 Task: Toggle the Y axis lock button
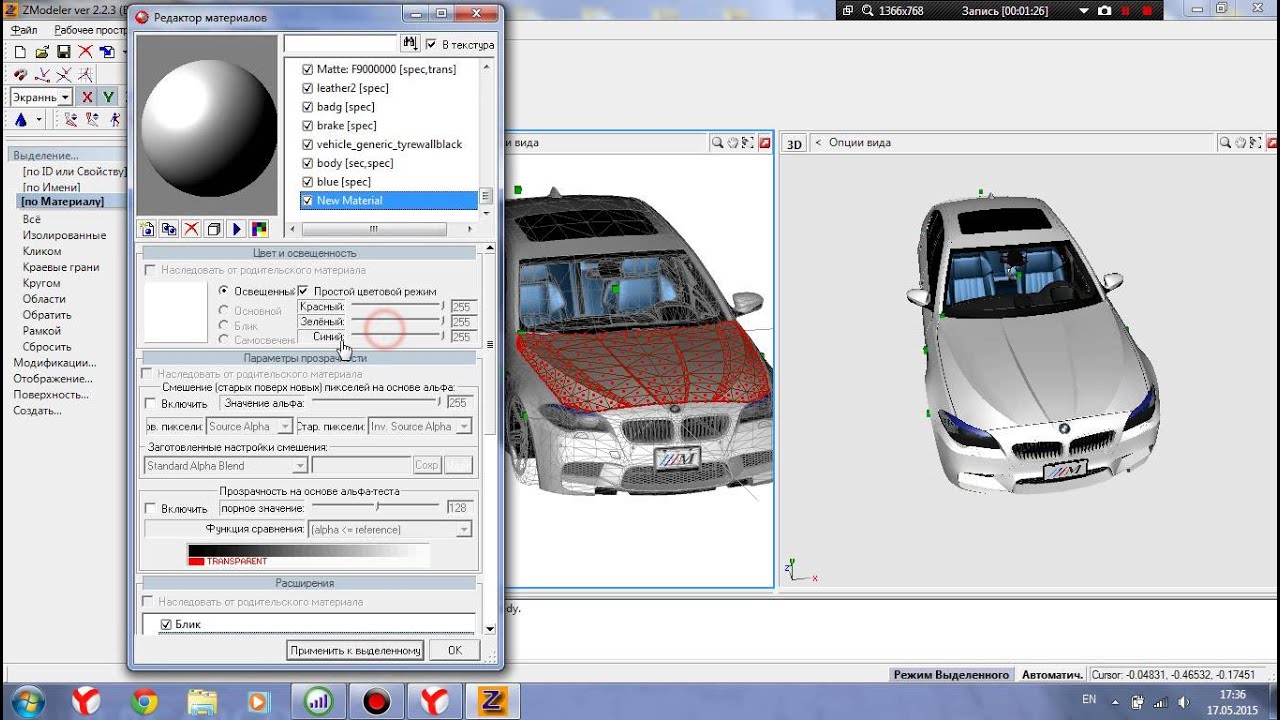pos(108,97)
